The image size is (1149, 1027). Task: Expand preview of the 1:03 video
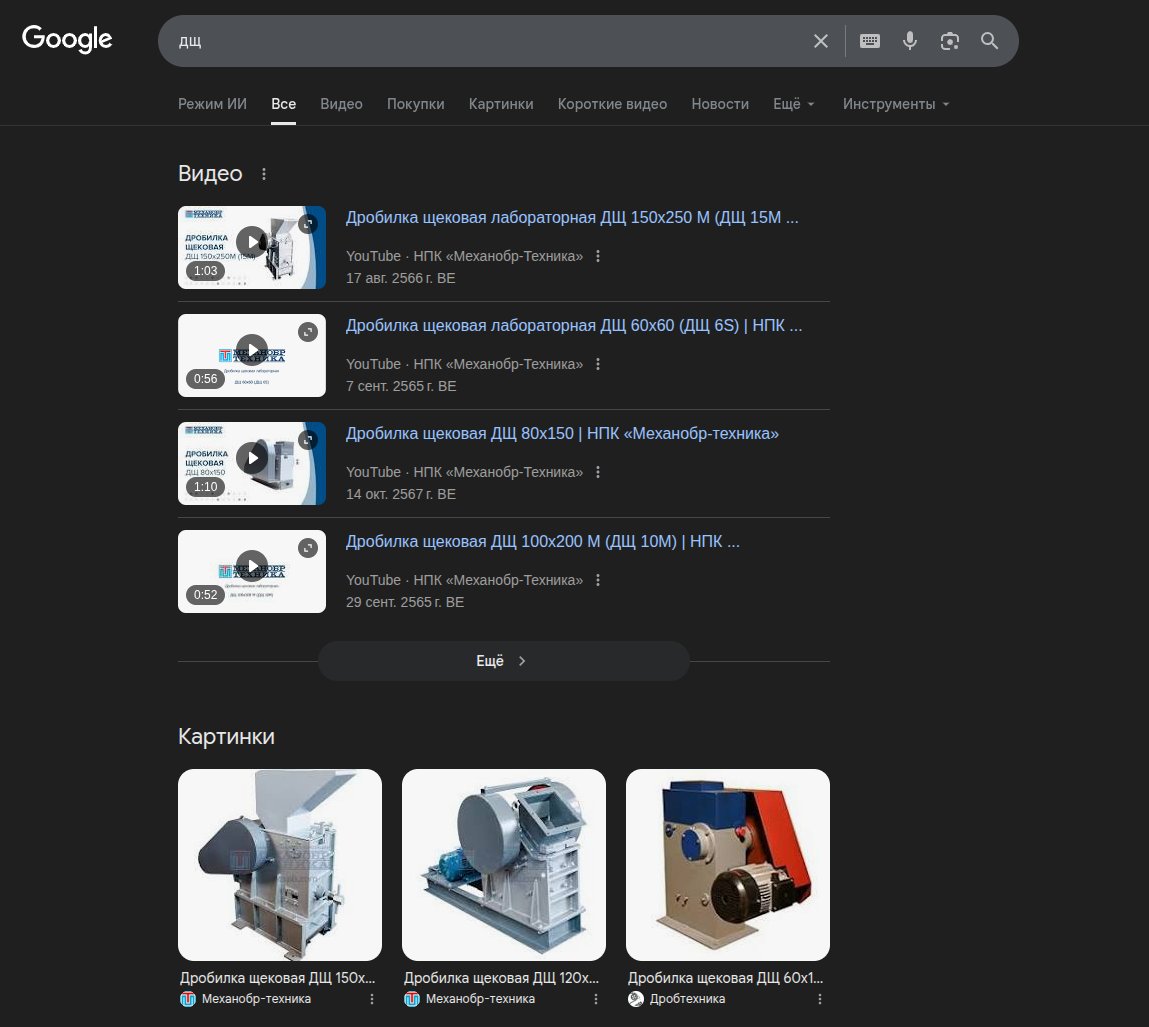(x=308, y=223)
